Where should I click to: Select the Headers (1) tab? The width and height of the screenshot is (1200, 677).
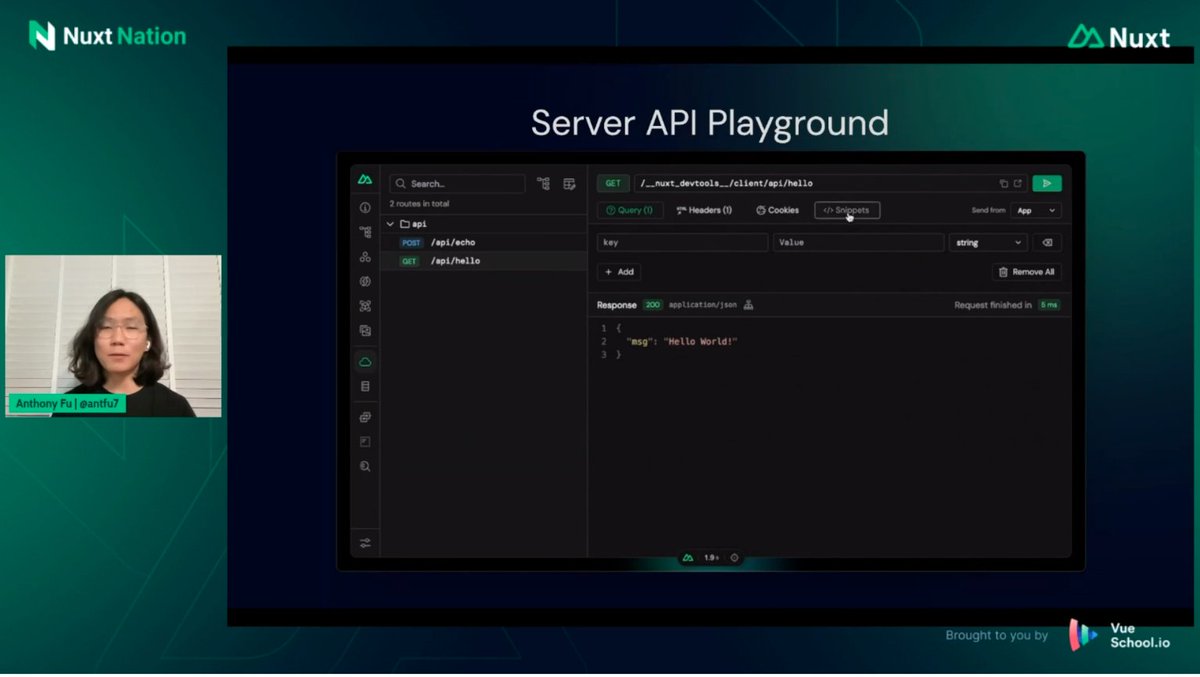click(x=705, y=210)
